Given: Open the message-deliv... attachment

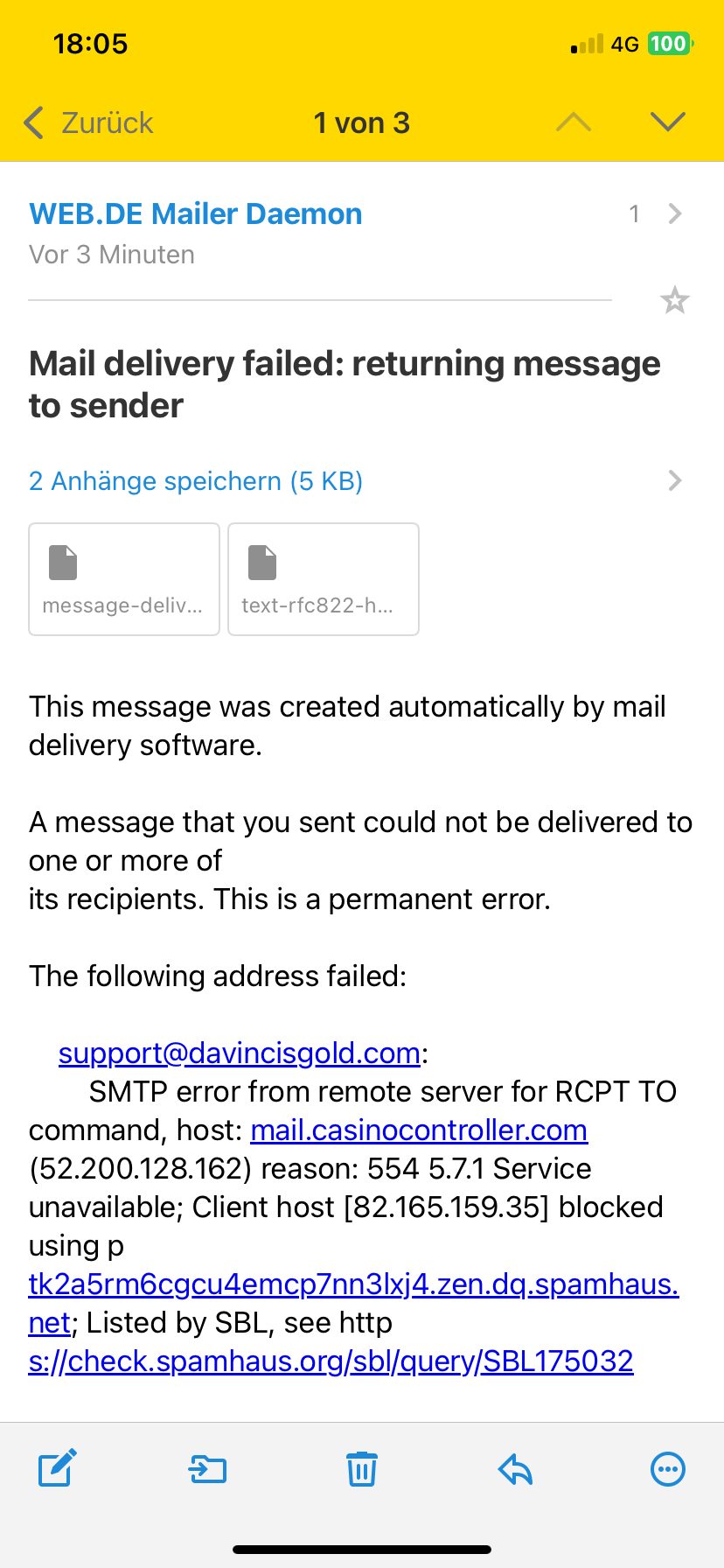Looking at the screenshot, I should point(124,579).
